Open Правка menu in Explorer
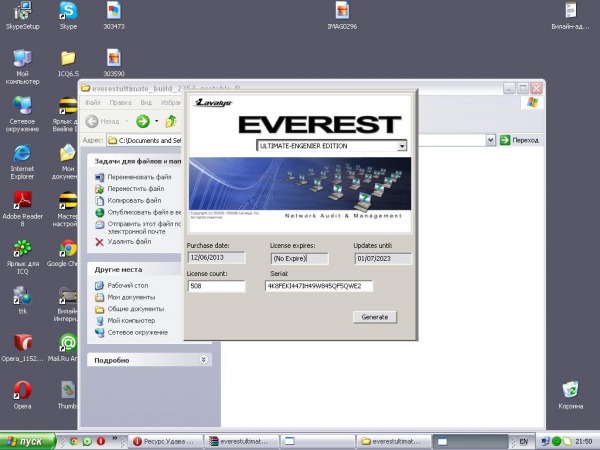600x450 pixels. click(x=120, y=103)
